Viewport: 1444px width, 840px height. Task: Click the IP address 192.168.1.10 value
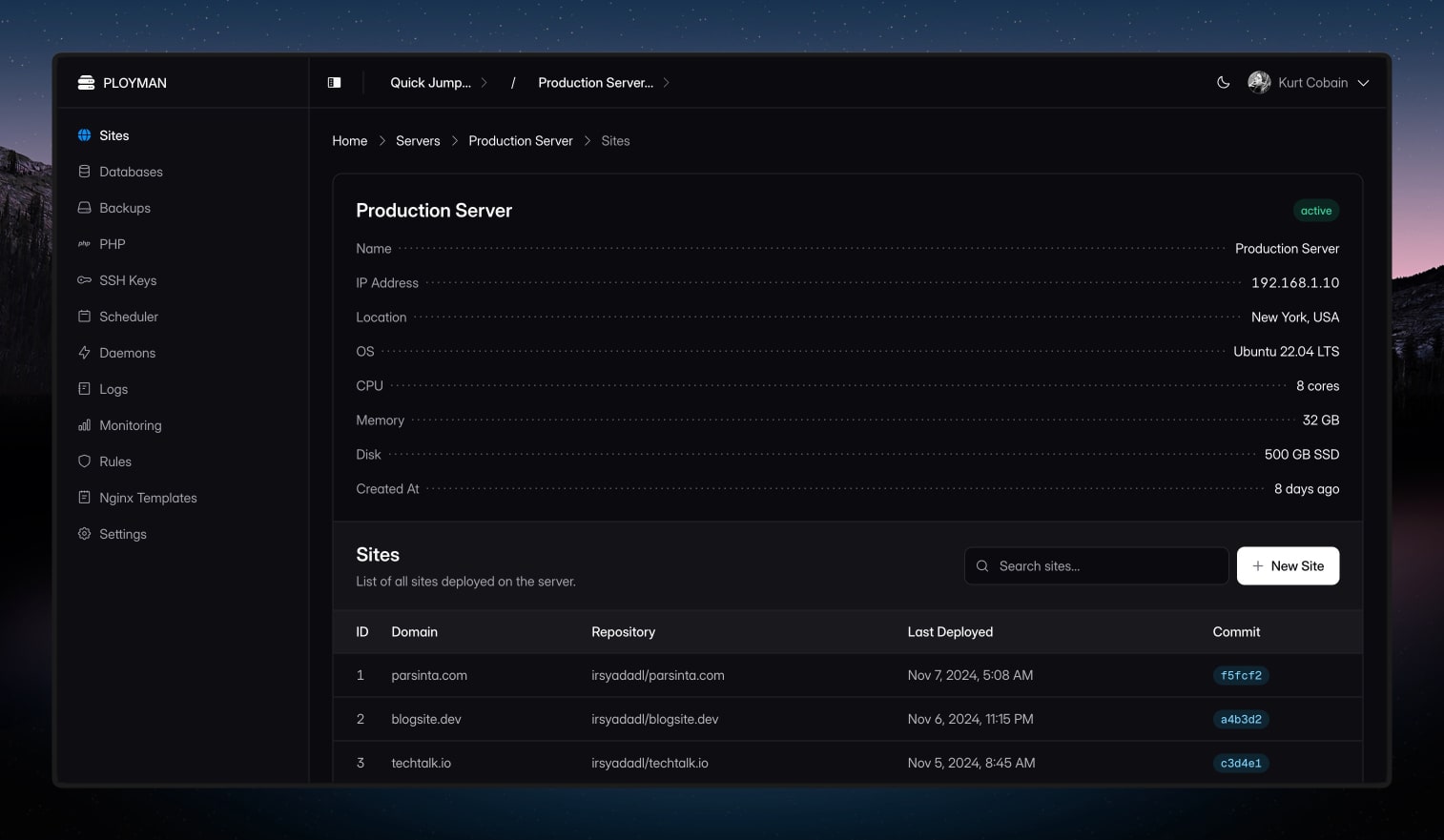coord(1295,283)
